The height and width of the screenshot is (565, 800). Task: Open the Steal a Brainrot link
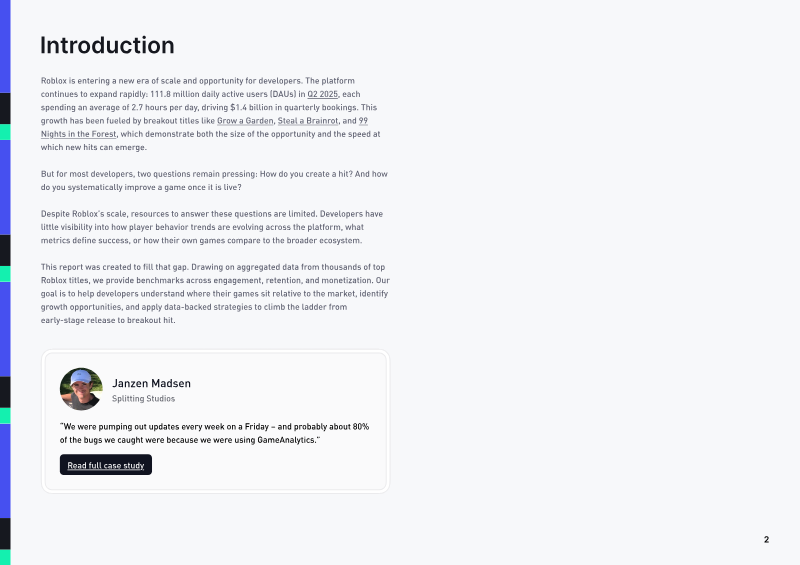point(308,120)
